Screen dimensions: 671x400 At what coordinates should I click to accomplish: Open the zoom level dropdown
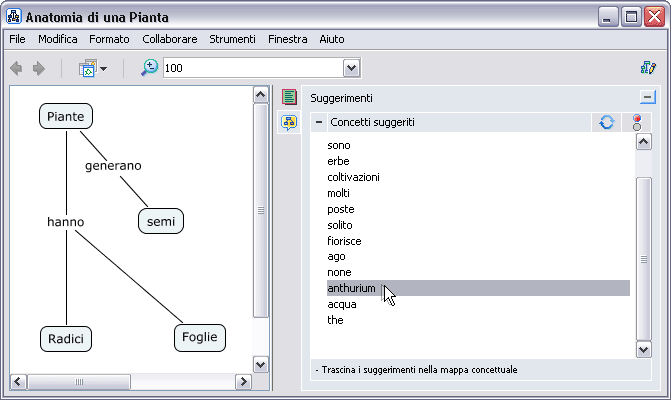tap(351, 68)
